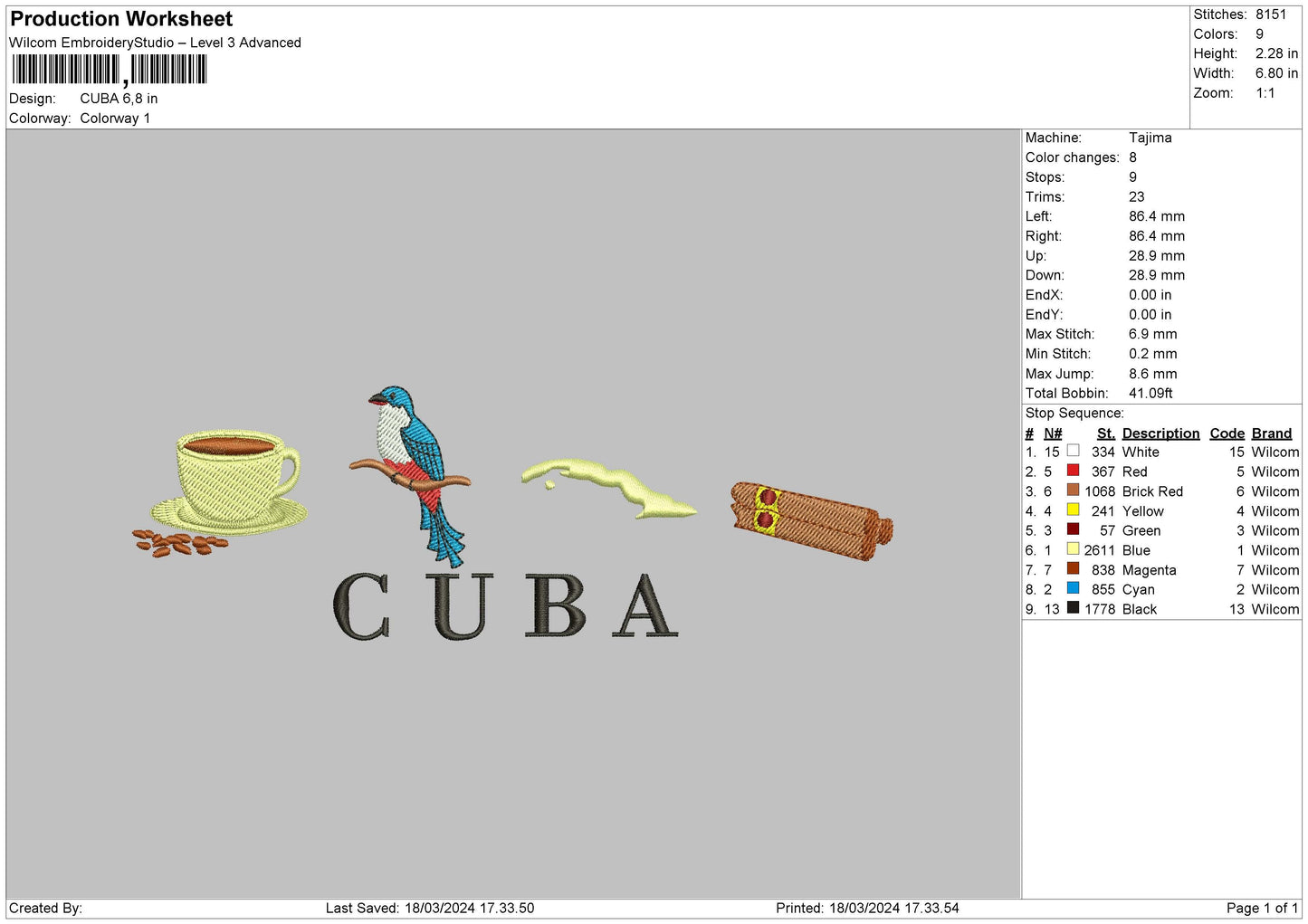1308x924 pixels.
Task: Click the Left value 86.4 mm
Action: pos(1157,216)
